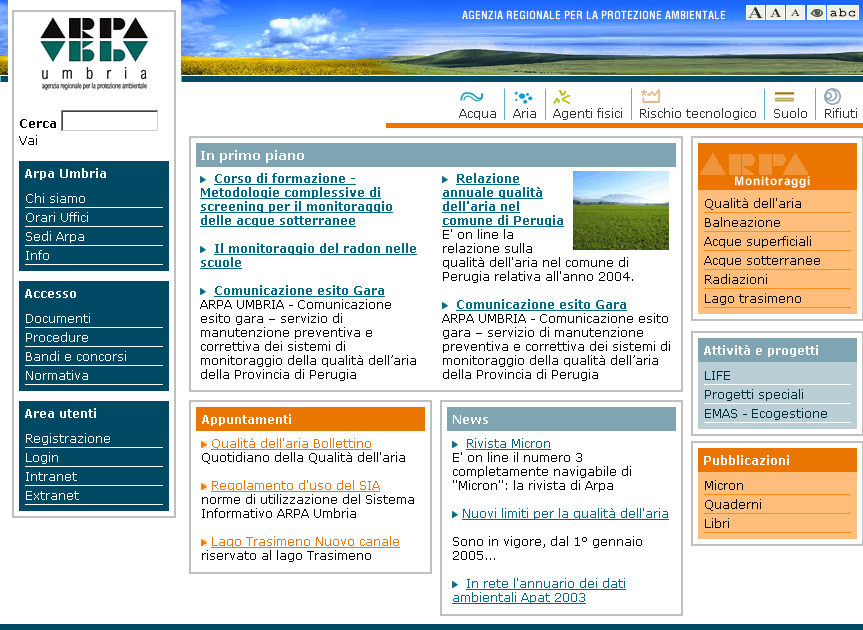The image size is (863, 630).
Task: Open LIFE projects link
Action: tap(717, 375)
